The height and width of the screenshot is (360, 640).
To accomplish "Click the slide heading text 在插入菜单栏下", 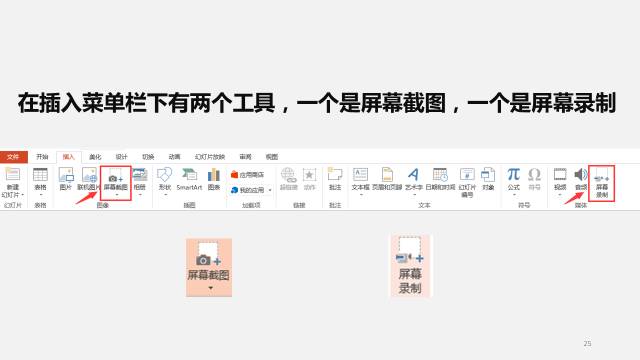I will pos(92,103).
